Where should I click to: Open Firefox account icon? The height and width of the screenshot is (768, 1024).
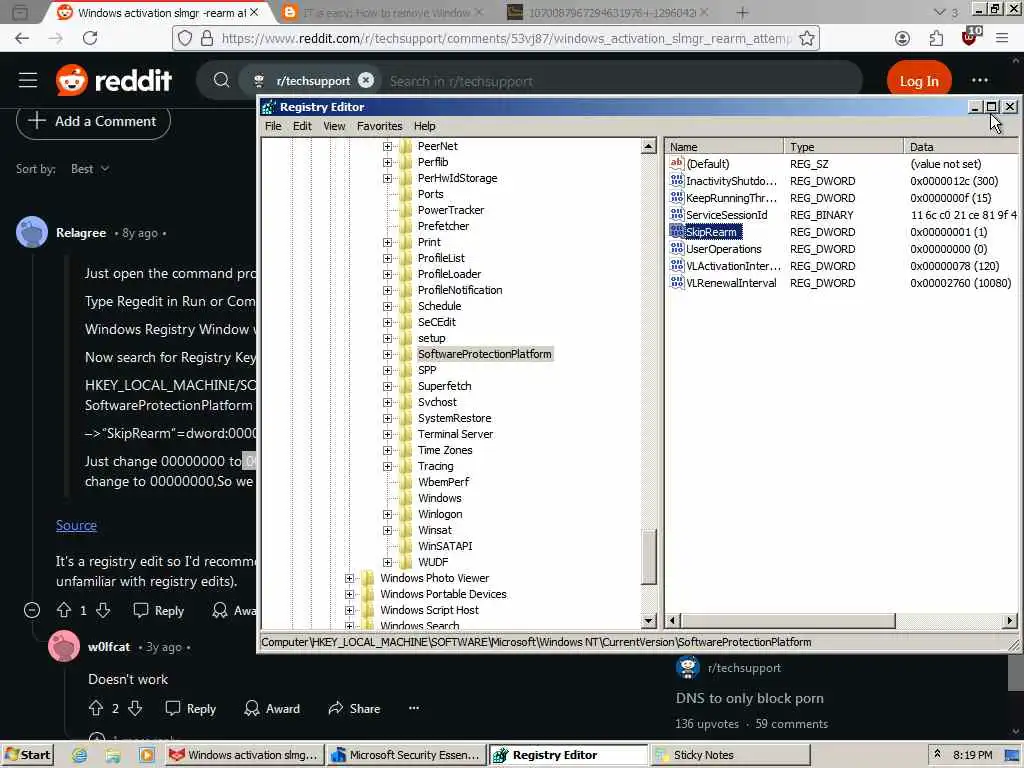coord(902,39)
